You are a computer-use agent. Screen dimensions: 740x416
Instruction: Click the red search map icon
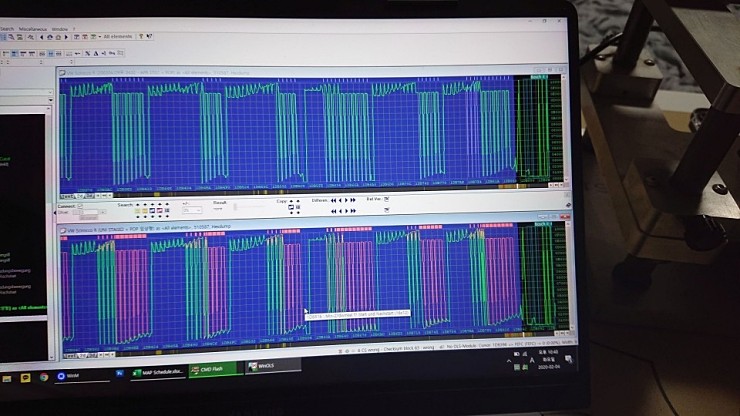point(160,211)
